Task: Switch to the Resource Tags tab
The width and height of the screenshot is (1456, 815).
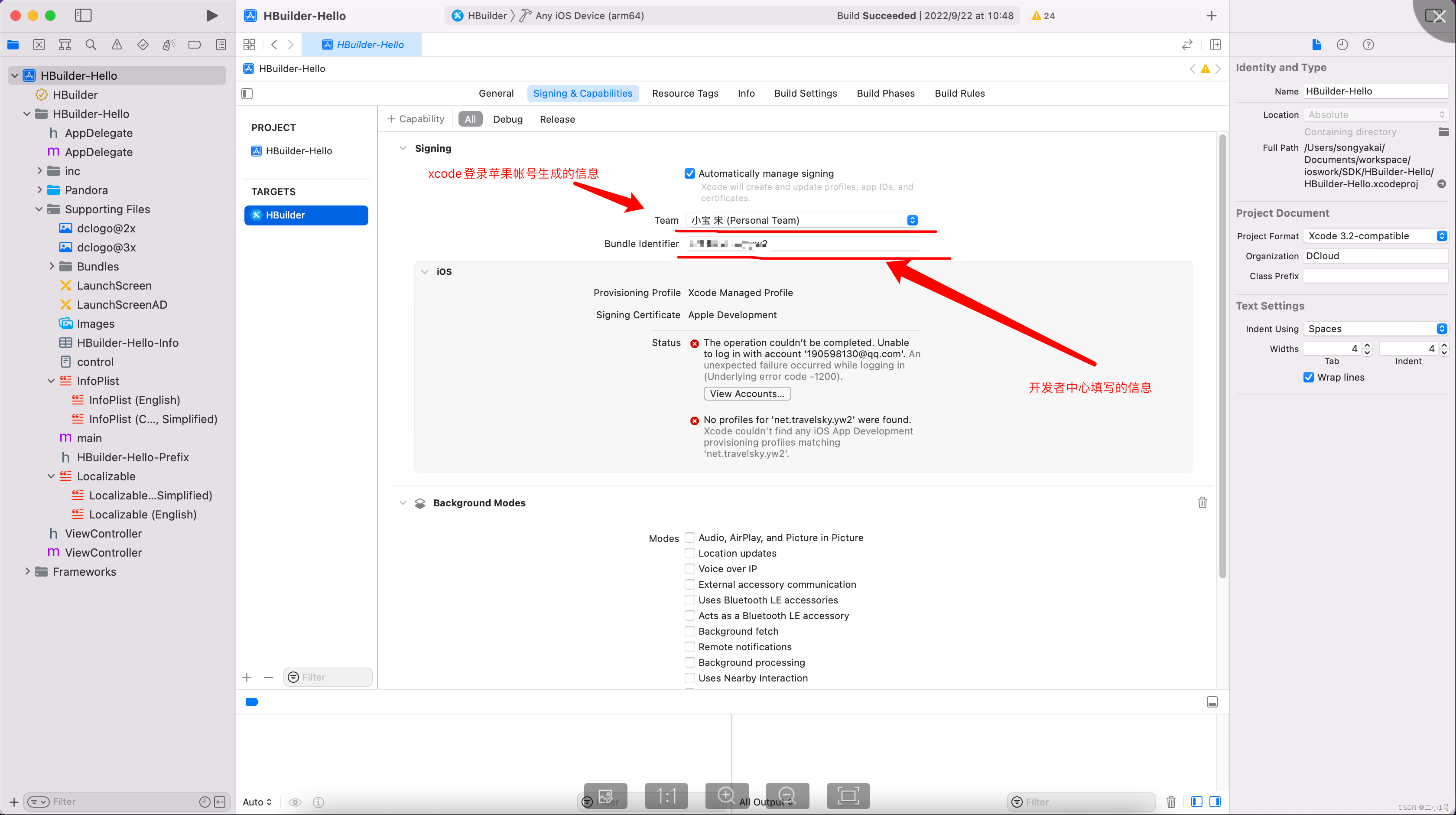Action: coord(685,93)
